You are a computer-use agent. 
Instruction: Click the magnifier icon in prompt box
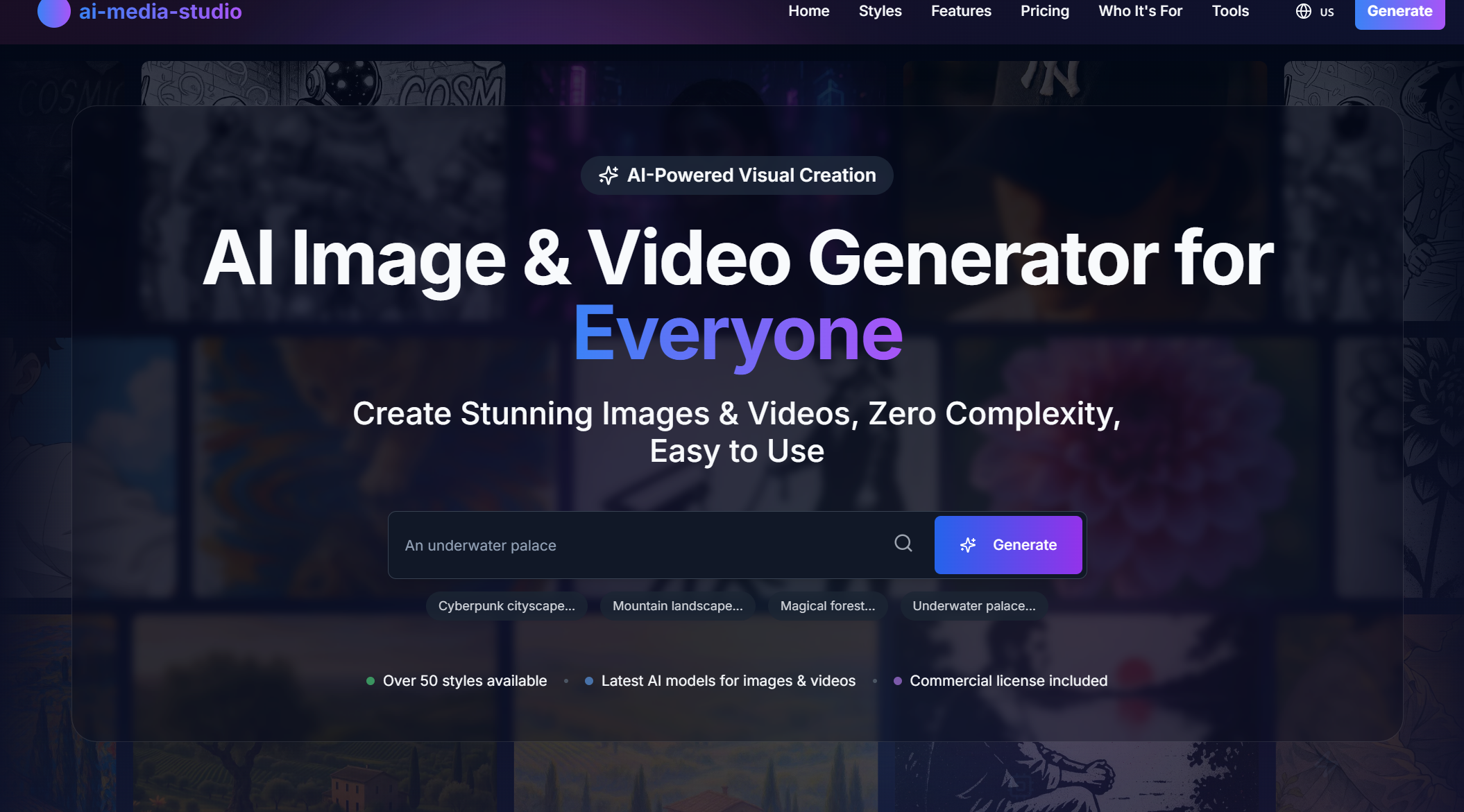pos(903,543)
